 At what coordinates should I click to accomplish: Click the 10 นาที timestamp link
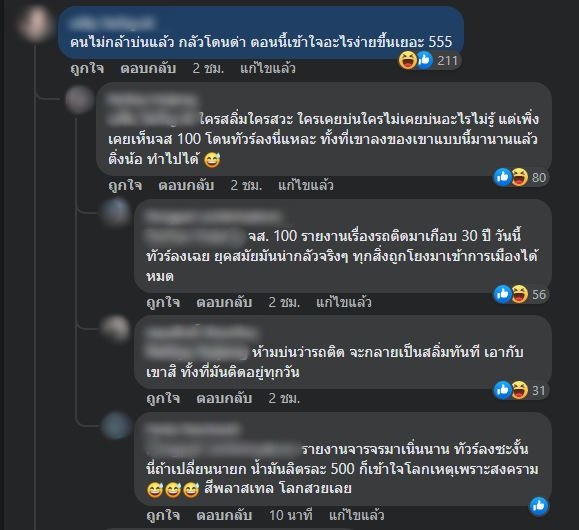[x=291, y=515]
